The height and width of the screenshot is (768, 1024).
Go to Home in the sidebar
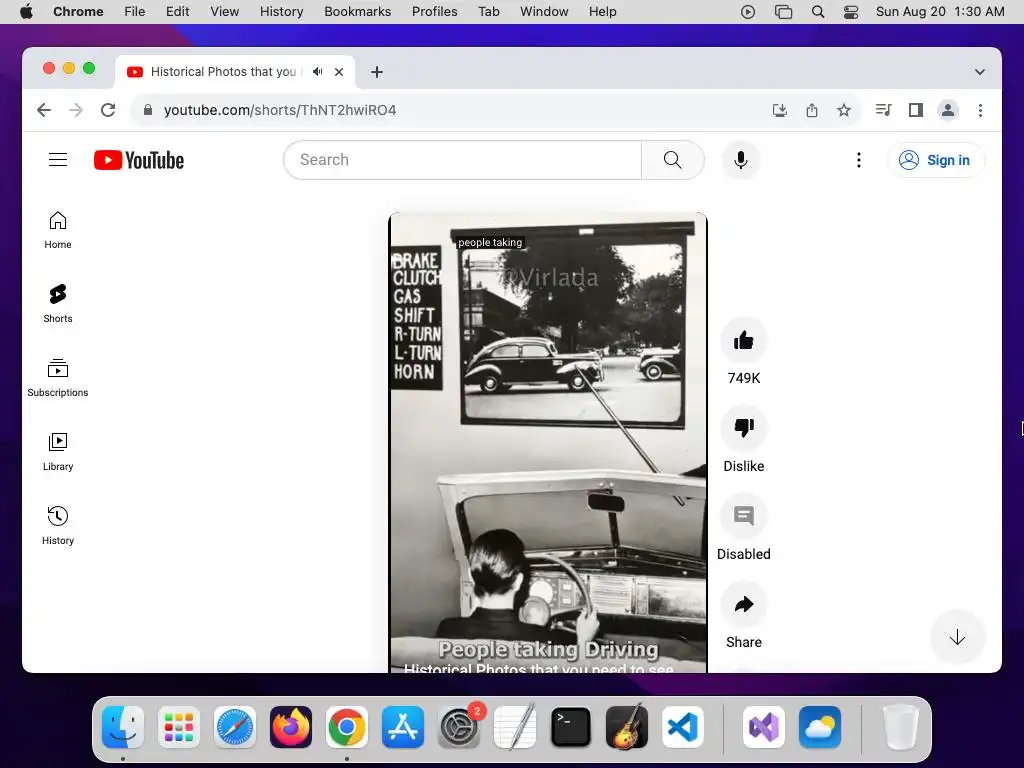(x=57, y=230)
